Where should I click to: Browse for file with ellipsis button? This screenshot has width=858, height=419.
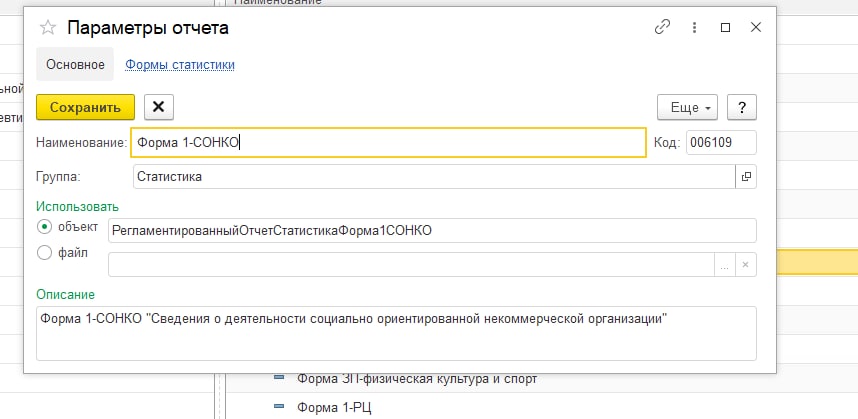(x=724, y=264)
